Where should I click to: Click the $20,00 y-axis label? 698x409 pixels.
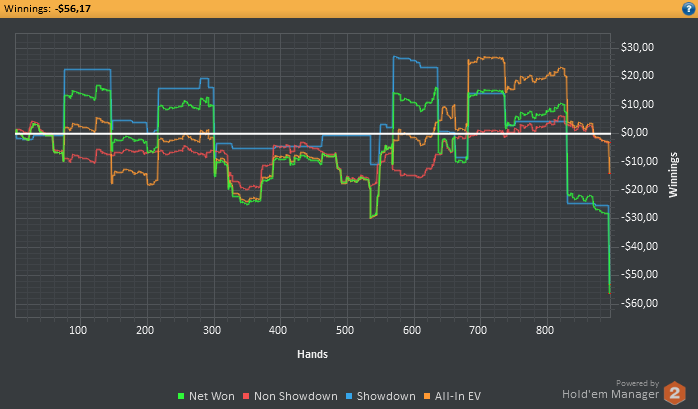click(637, 76)
